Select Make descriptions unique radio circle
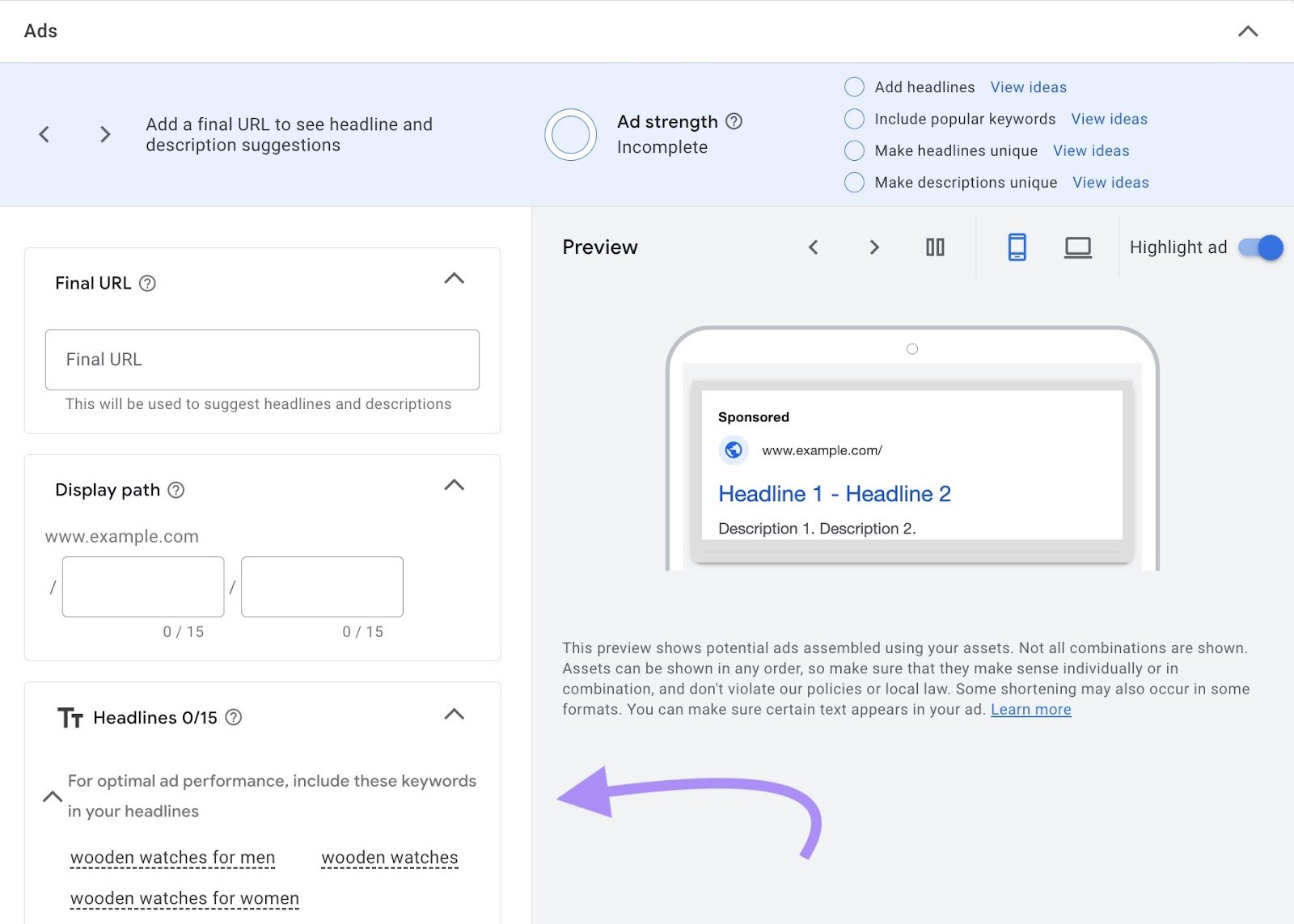Image resolution: width=1294 pixels, height=924 pixels. point(854,183)
